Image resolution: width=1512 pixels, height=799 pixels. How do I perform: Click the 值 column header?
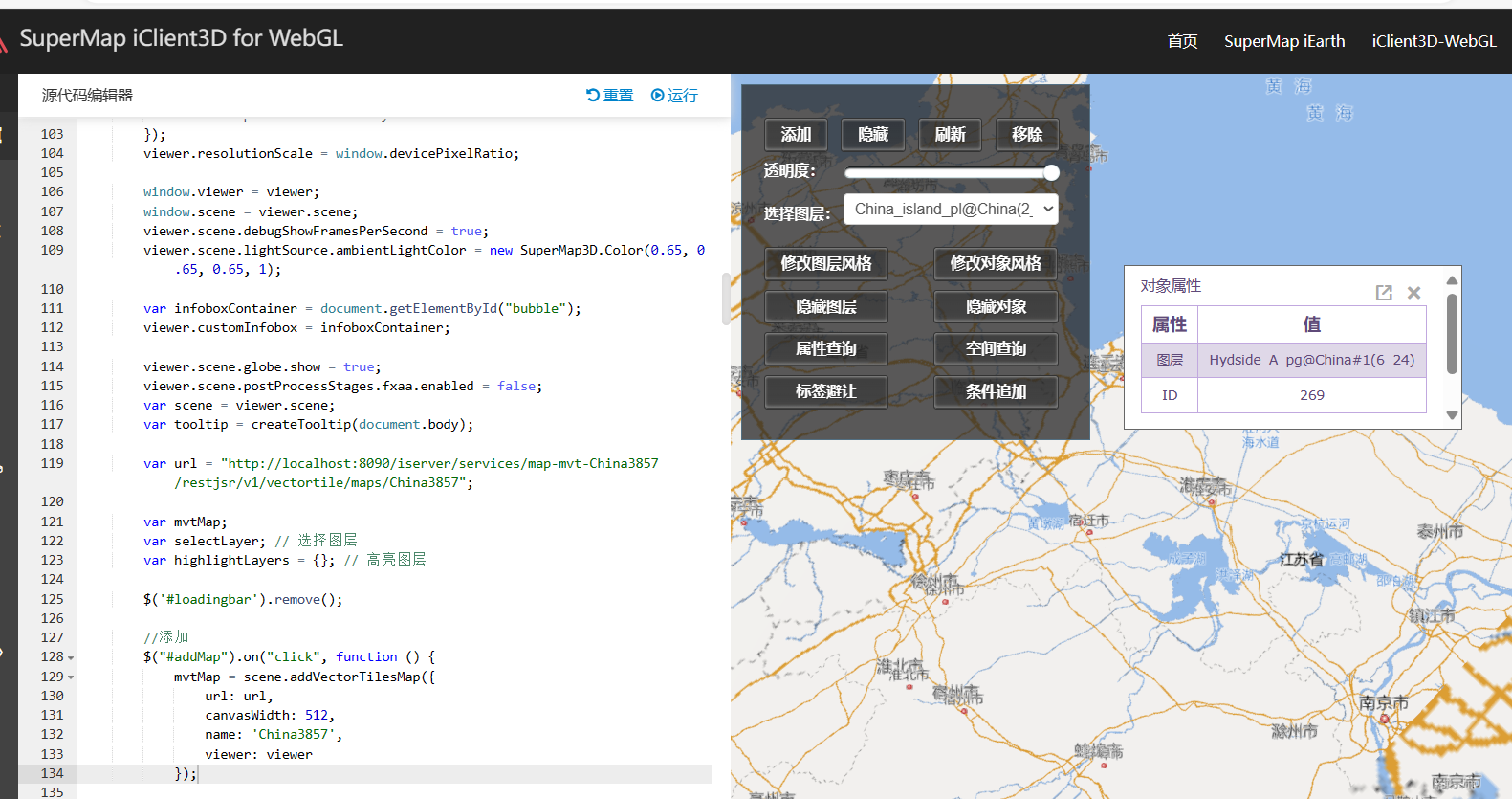[1311, 324]
